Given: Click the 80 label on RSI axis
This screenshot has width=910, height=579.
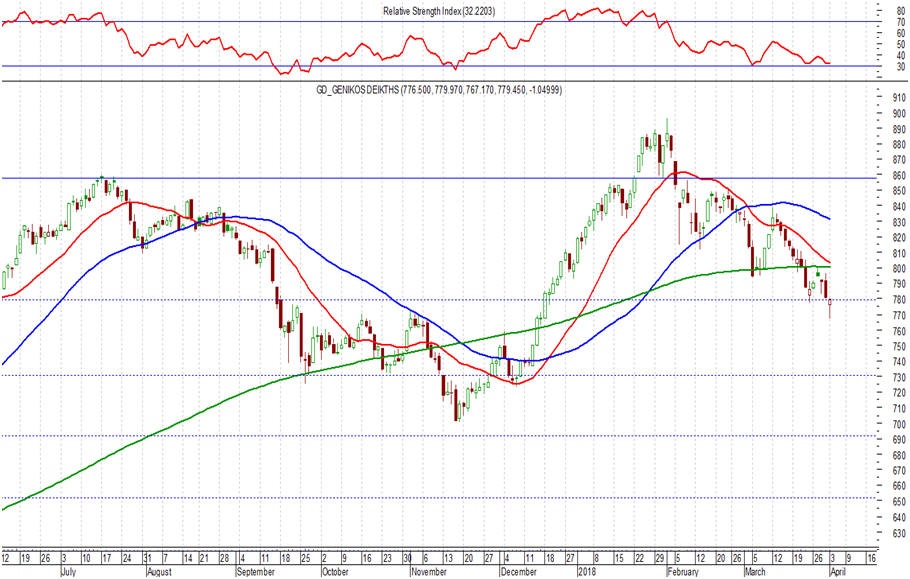Looking at the screenshot, I should (x=901, y=10).
